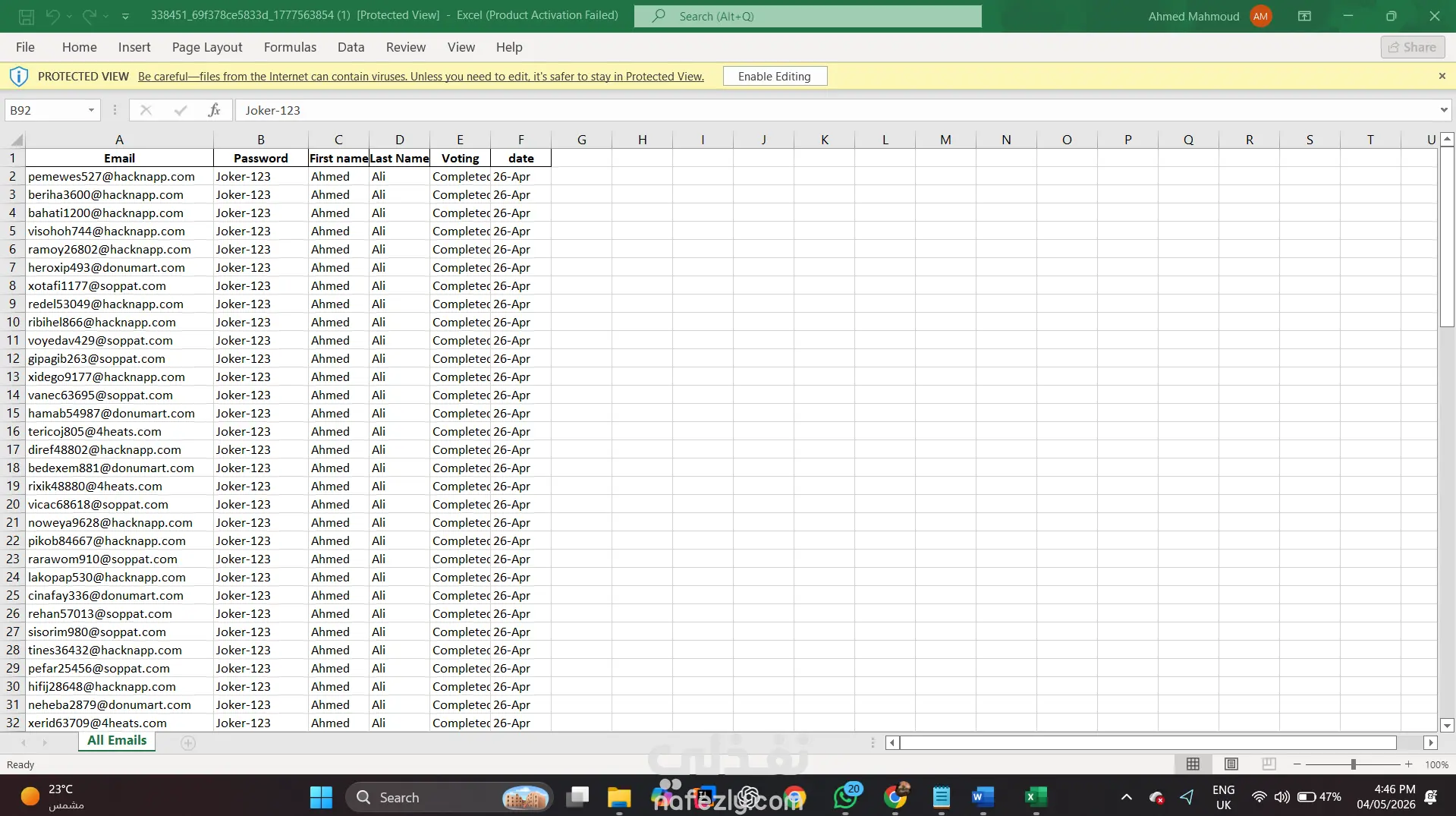Image resolution: width=1456 pixels, height=816 pixels.
Task: Click the Enter formula checkmark icon
Action: pos(181,110)
